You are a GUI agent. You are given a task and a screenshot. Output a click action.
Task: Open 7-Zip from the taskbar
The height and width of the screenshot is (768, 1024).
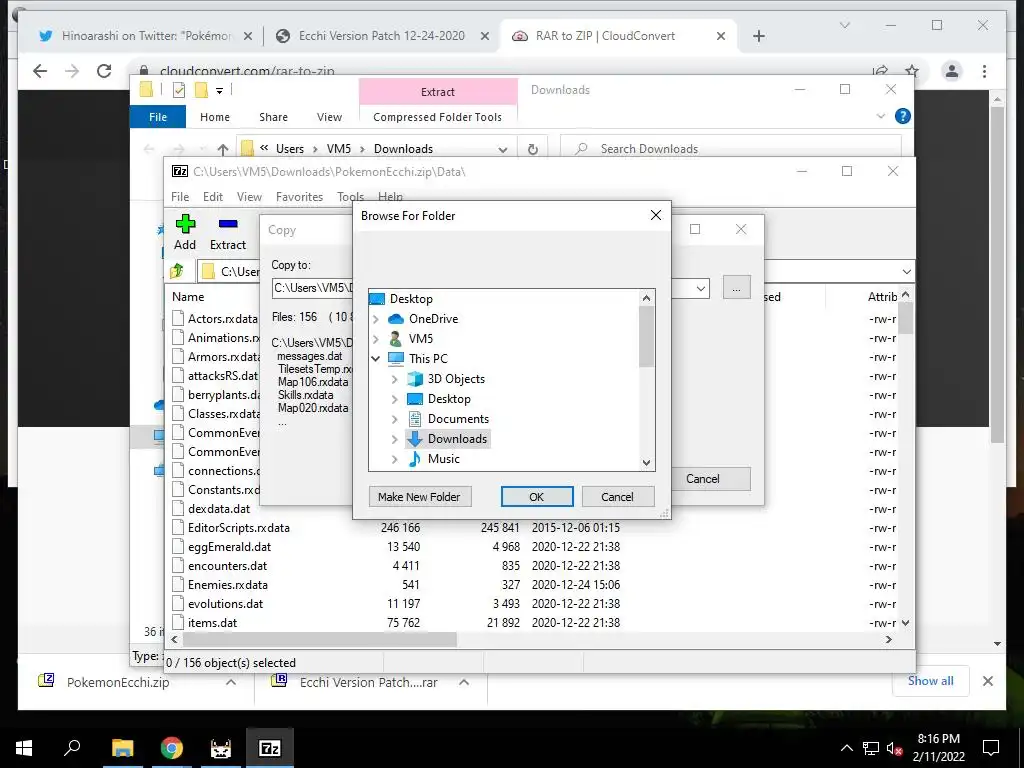[x=270, y=748]
